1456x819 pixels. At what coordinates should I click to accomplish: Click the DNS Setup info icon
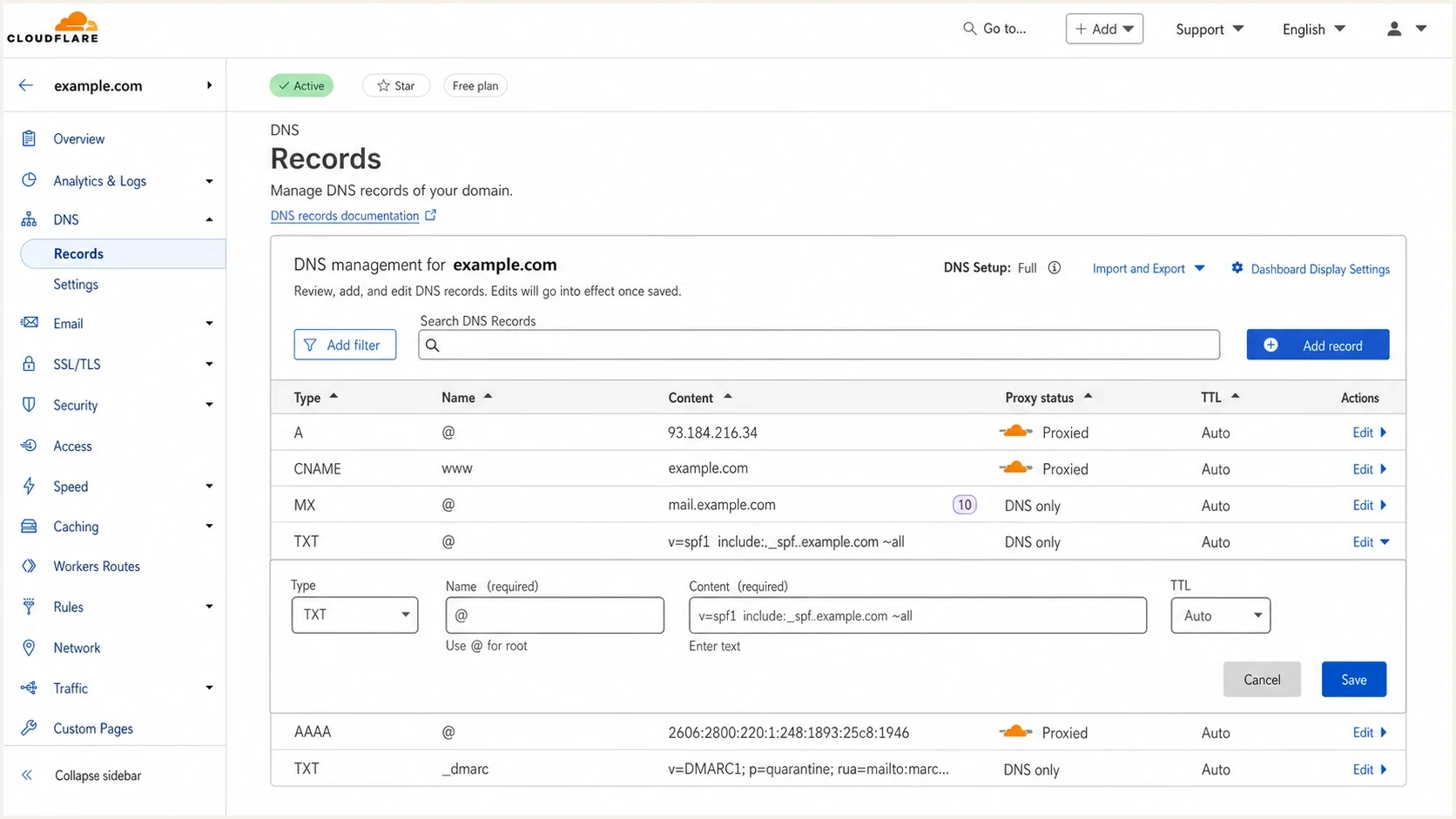tap(1054, 268)
